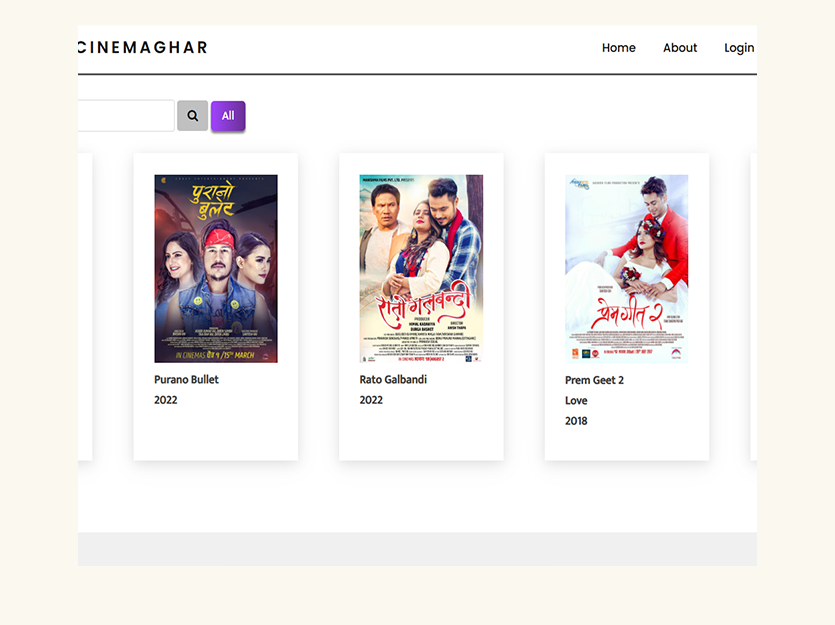Click the 2018 year under Prem Geet 2
This screenshot has width=835, height=625.
[576, 421]
